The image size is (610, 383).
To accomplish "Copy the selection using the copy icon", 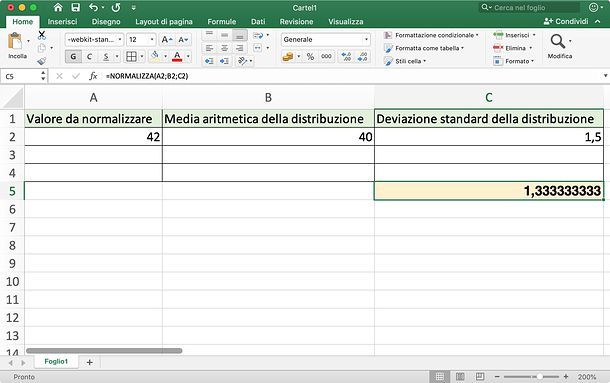I will click(x=42, y=48).
